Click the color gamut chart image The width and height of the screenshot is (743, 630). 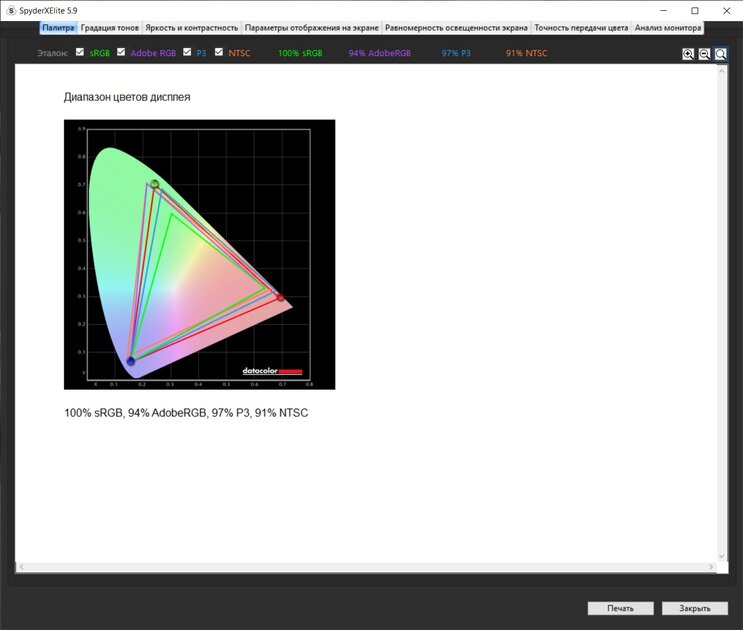pos(199,255)
